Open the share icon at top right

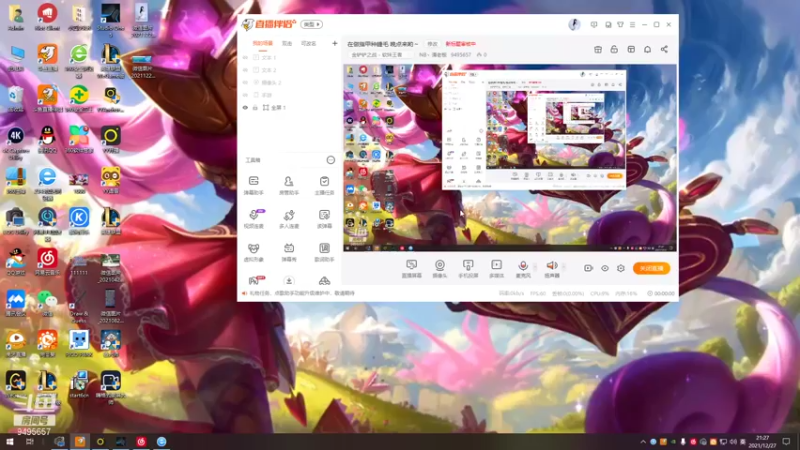664,49
